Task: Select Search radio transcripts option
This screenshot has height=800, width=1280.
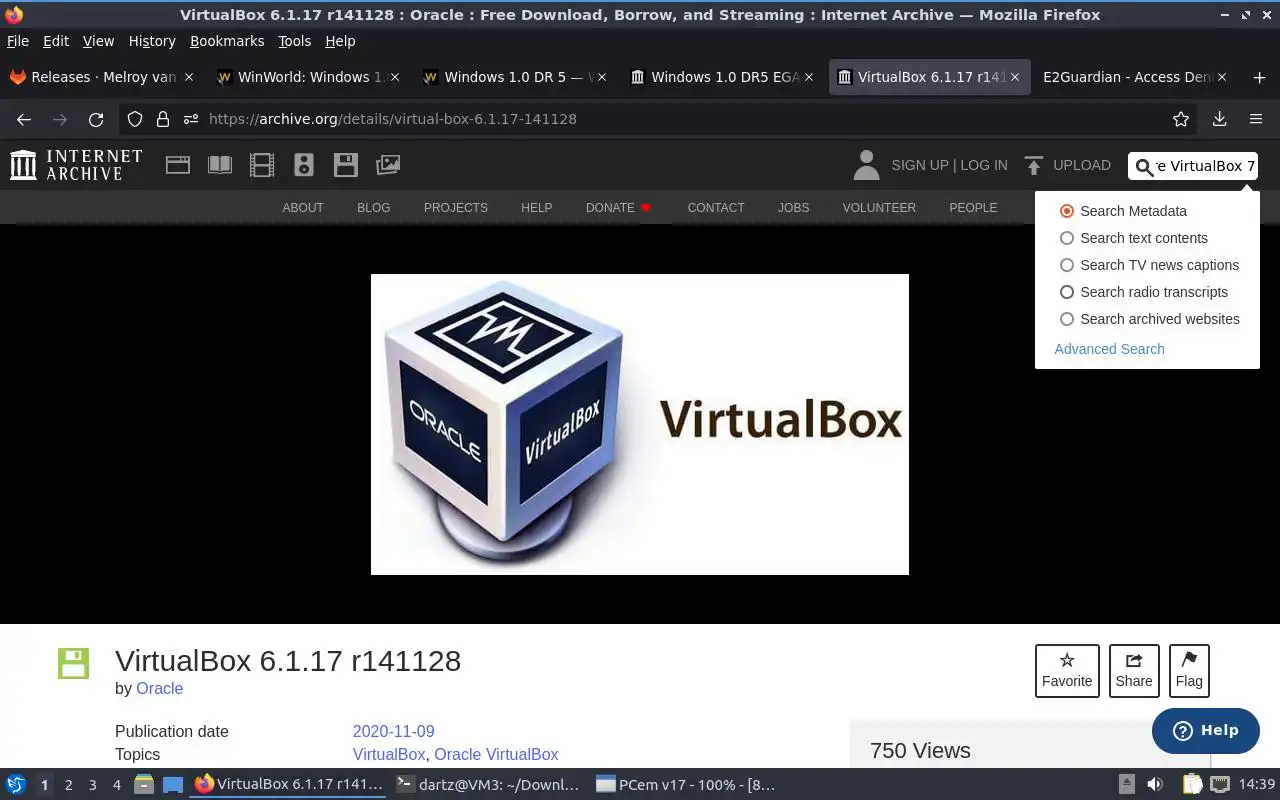Action: (1067, 292)
